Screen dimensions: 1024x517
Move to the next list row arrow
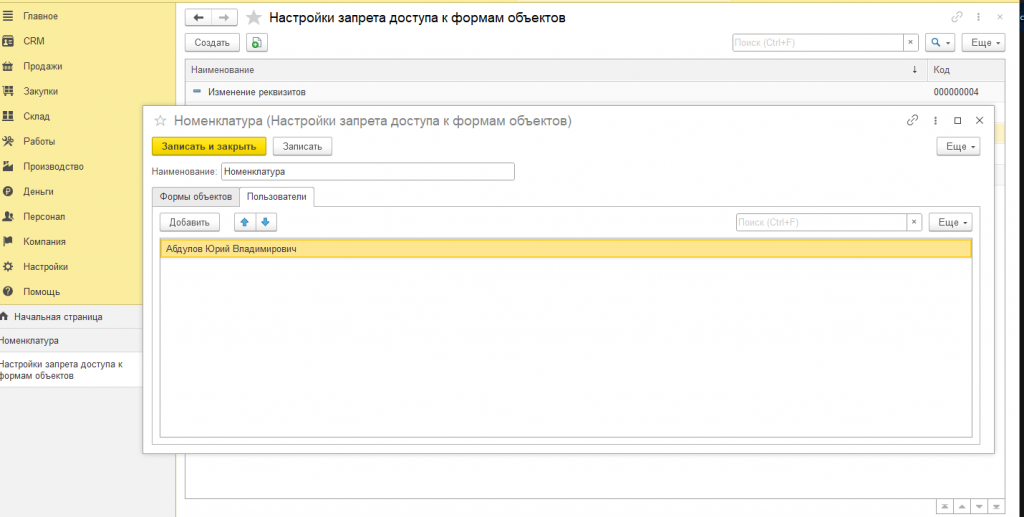click(x=979, y=507)
